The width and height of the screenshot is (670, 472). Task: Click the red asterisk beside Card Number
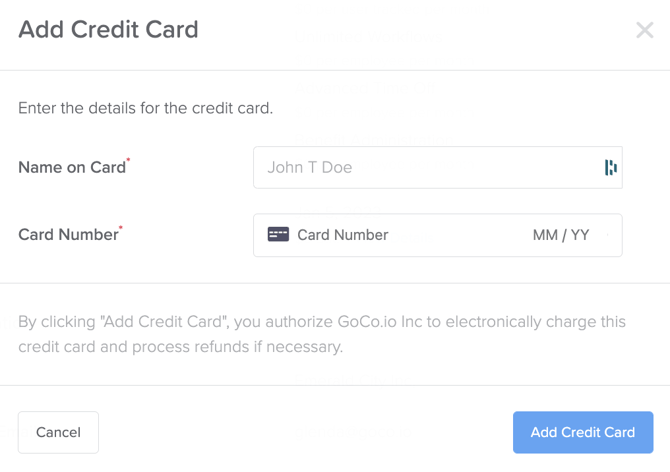tap(120, 227)
